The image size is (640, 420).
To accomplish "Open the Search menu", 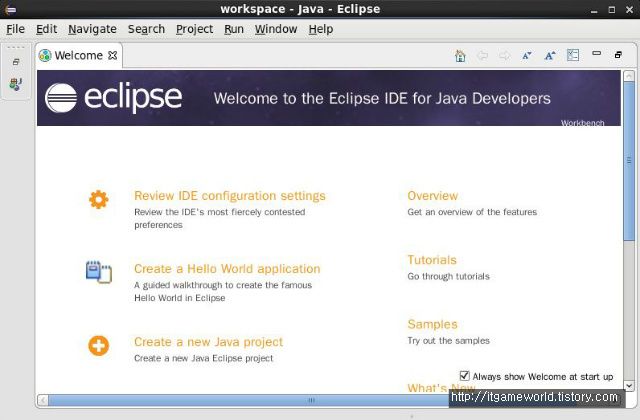I will pyautogui.click(x=146, y=29).
